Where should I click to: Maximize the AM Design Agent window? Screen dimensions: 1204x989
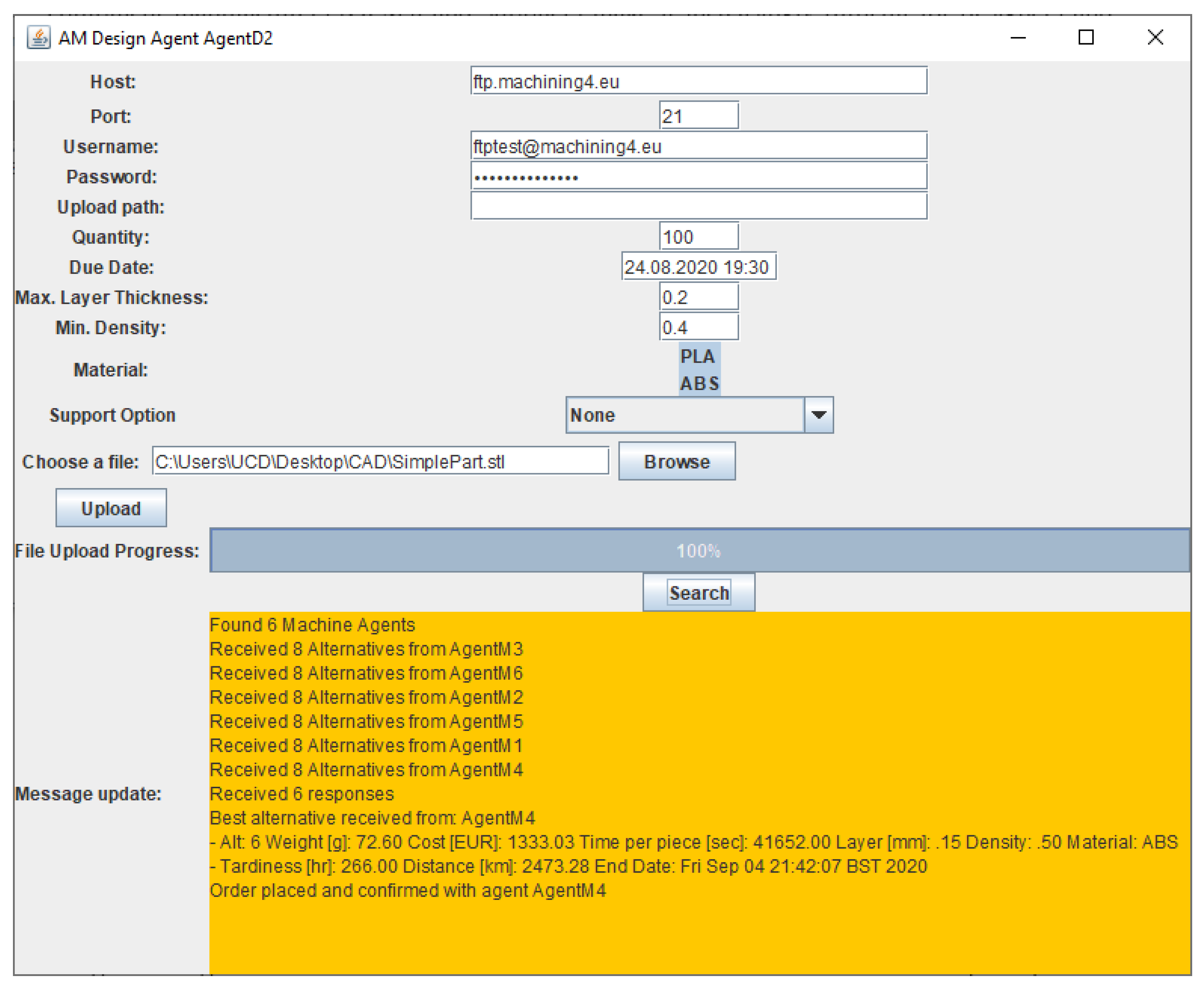(x=1086, y=38)
